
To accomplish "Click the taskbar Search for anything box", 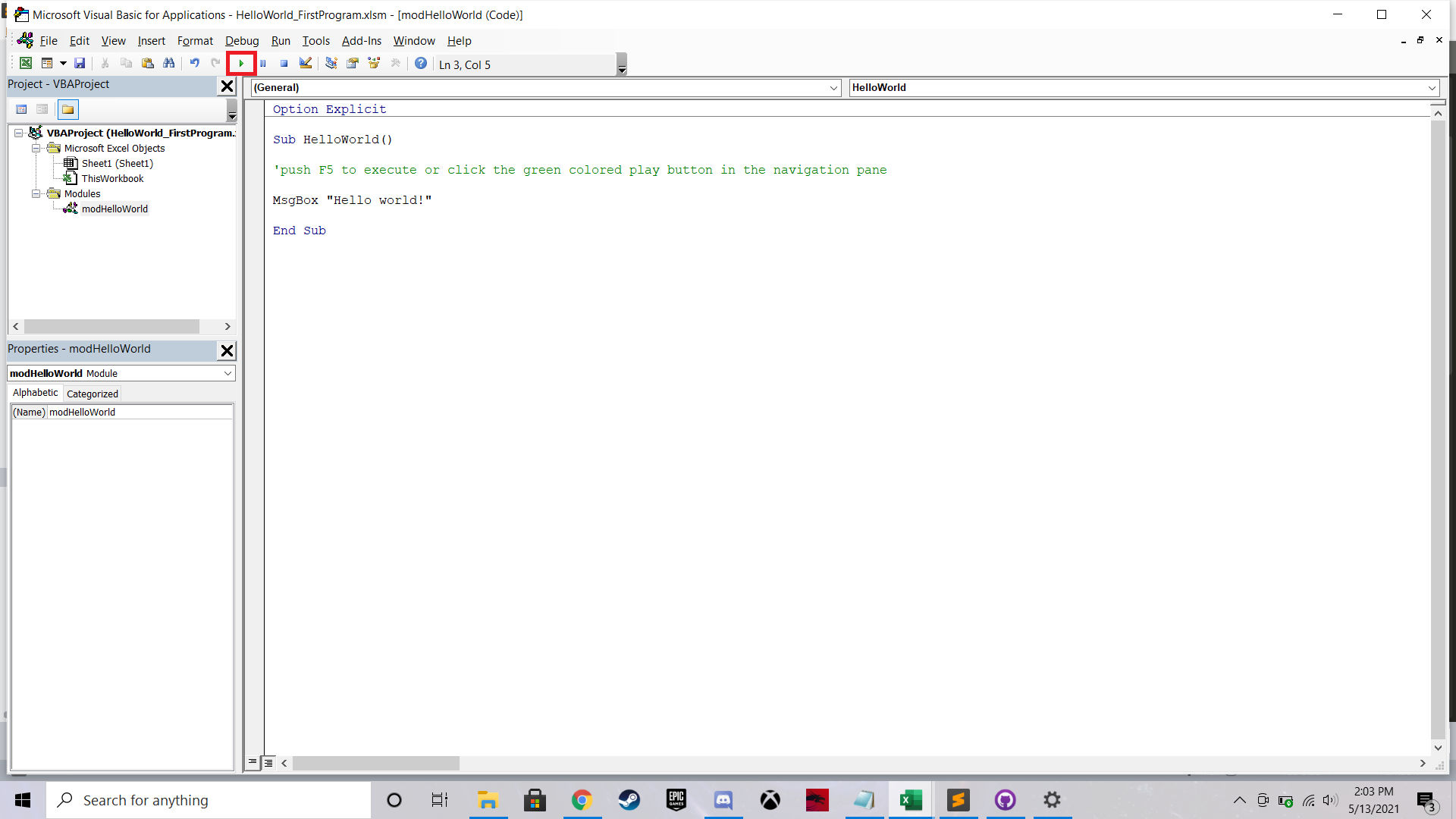I will [x=209, y=800].
